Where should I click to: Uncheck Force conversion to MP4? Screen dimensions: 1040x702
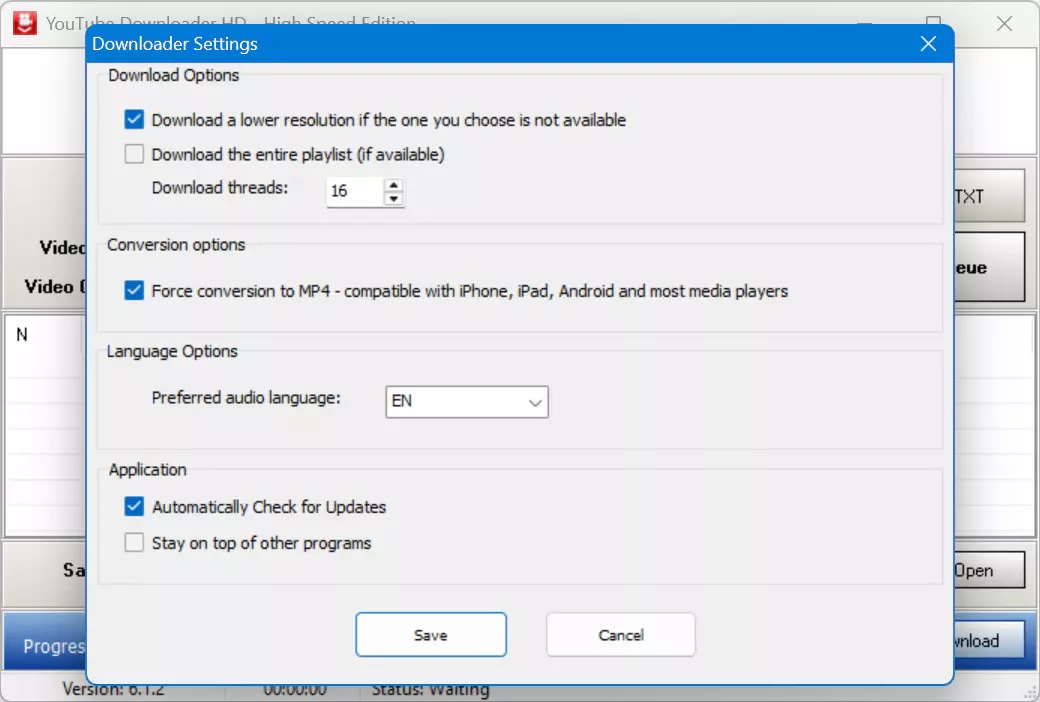coord(134,291)
